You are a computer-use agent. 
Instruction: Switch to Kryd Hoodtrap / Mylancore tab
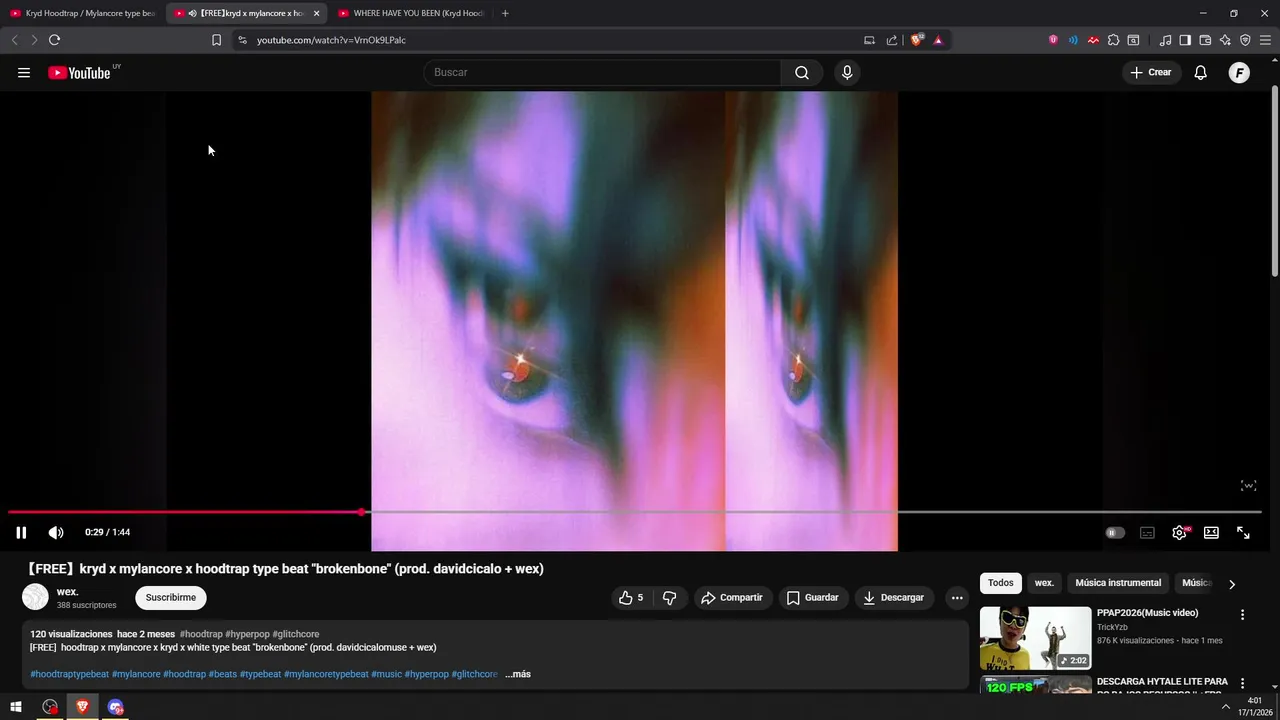click(82, 13)
